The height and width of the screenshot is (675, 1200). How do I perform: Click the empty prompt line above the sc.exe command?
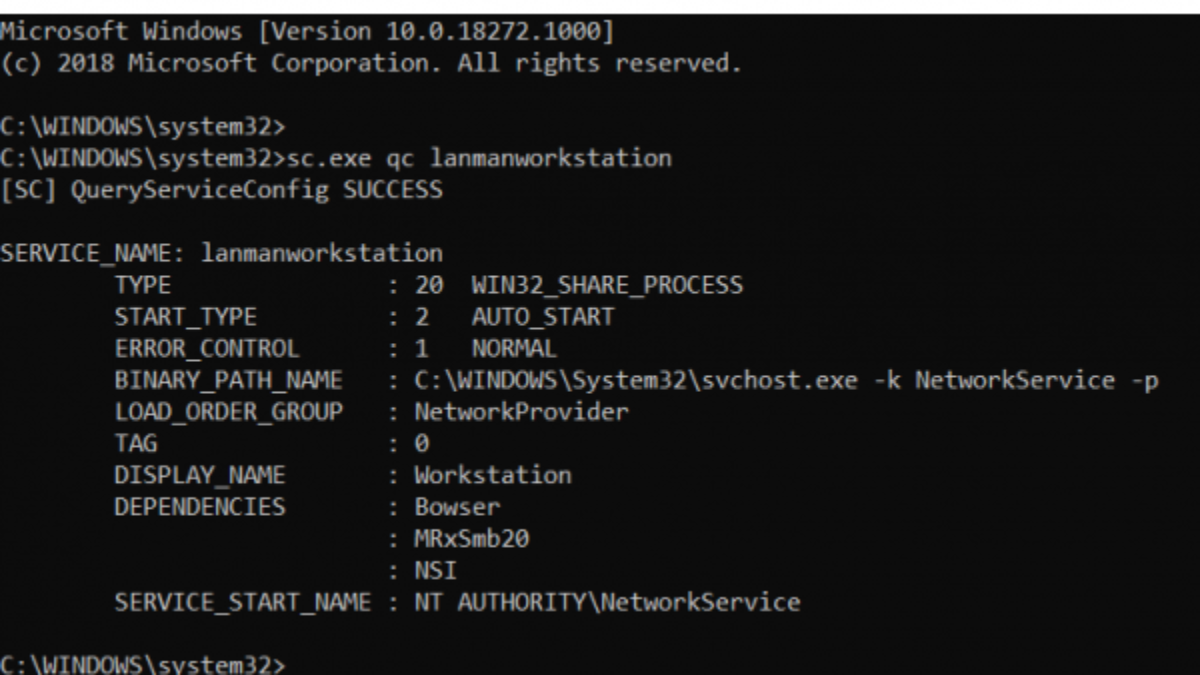pos(143,127)
